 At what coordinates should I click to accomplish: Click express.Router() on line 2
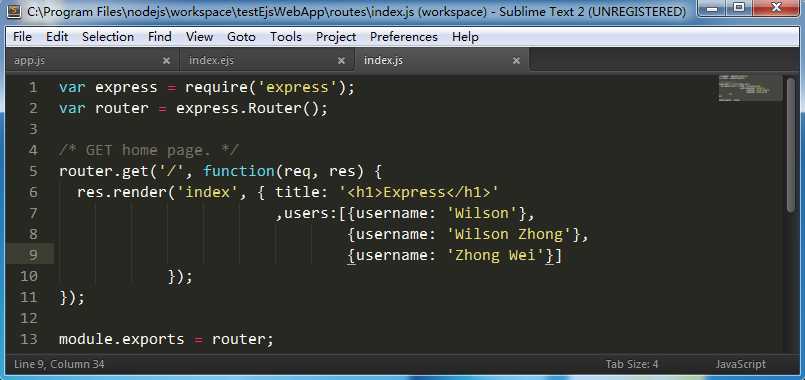[x=247, y=108]
